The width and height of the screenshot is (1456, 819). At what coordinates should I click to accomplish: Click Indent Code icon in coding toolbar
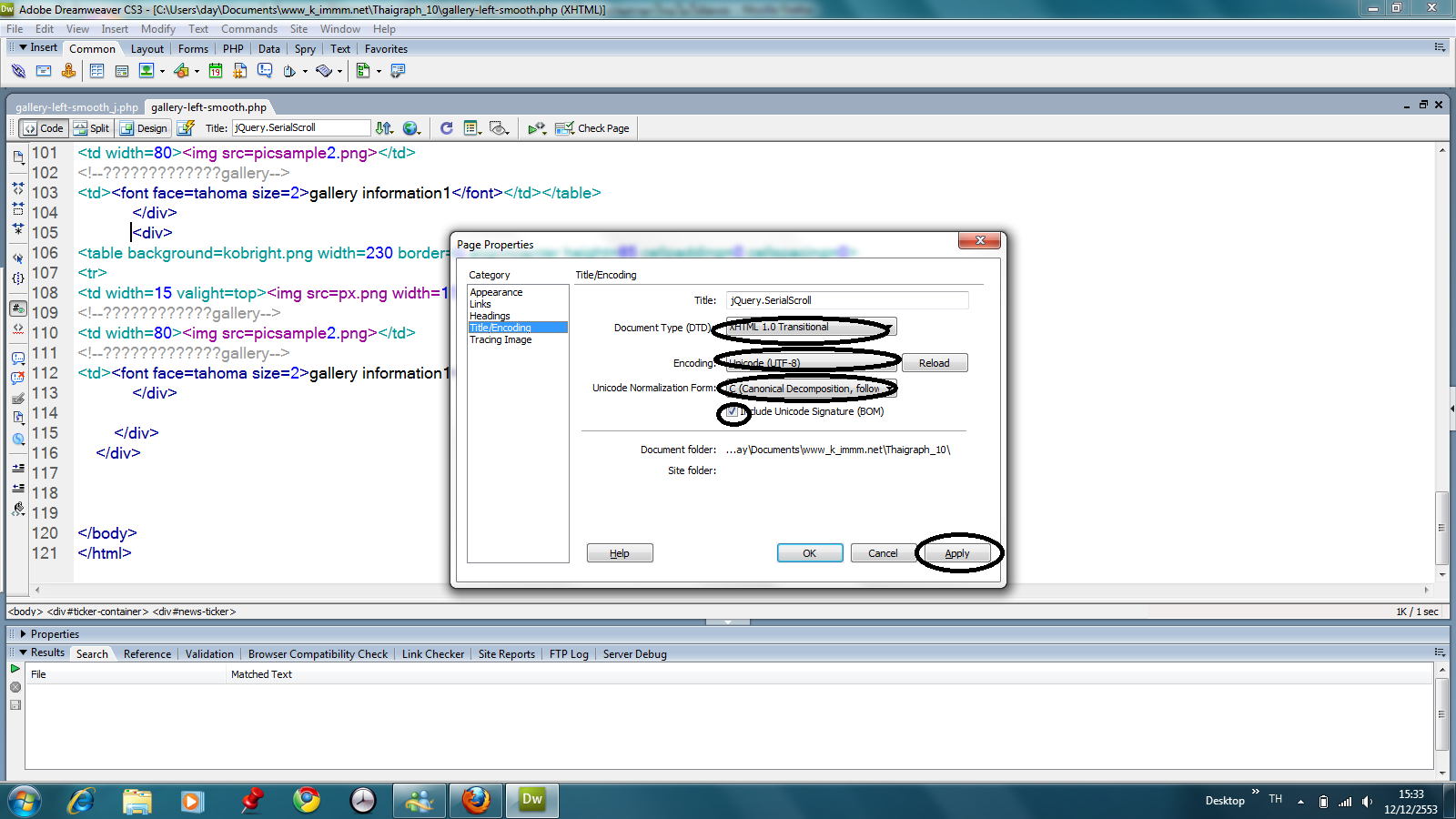(18, 468)
